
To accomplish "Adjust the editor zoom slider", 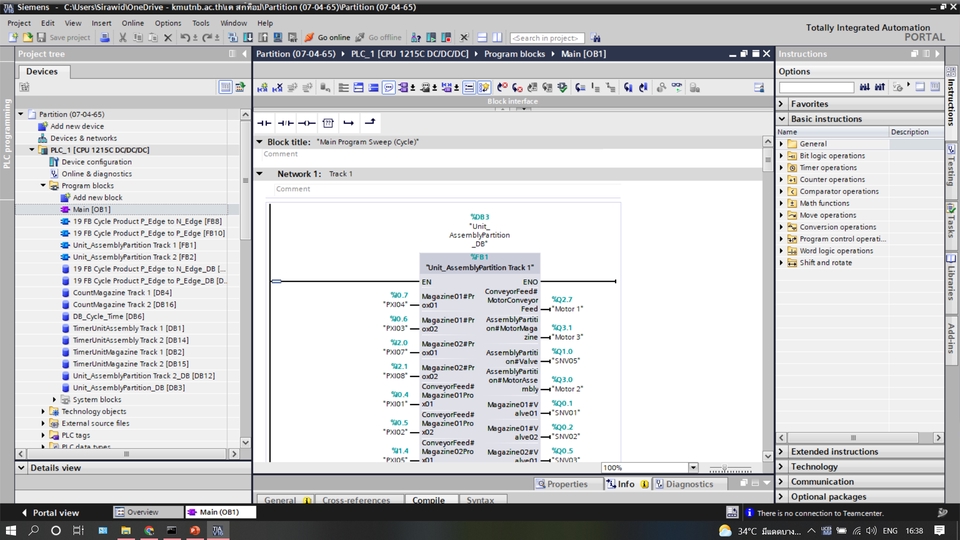I will 726,468.
